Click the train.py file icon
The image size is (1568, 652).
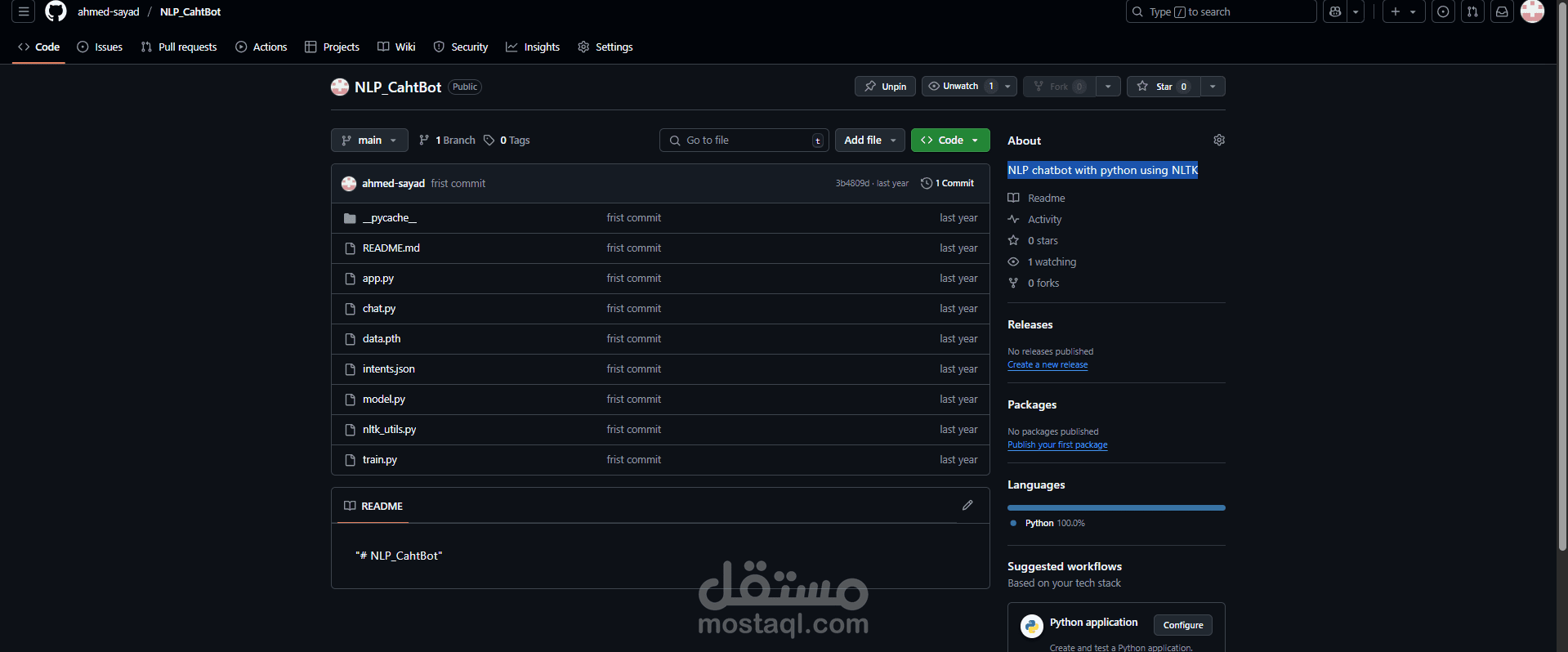click(350, 460)
